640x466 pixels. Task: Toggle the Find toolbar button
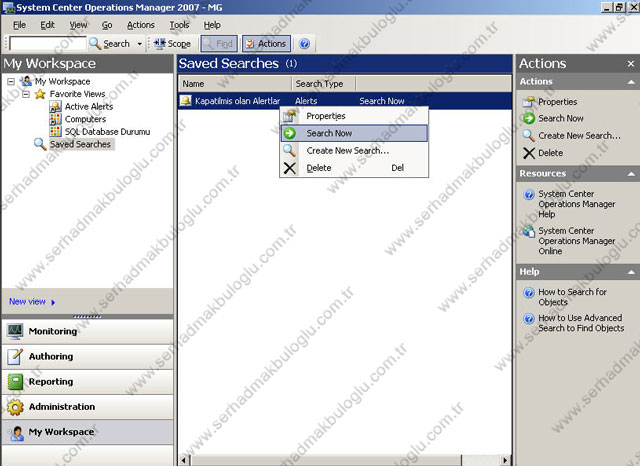click(219, 44)
